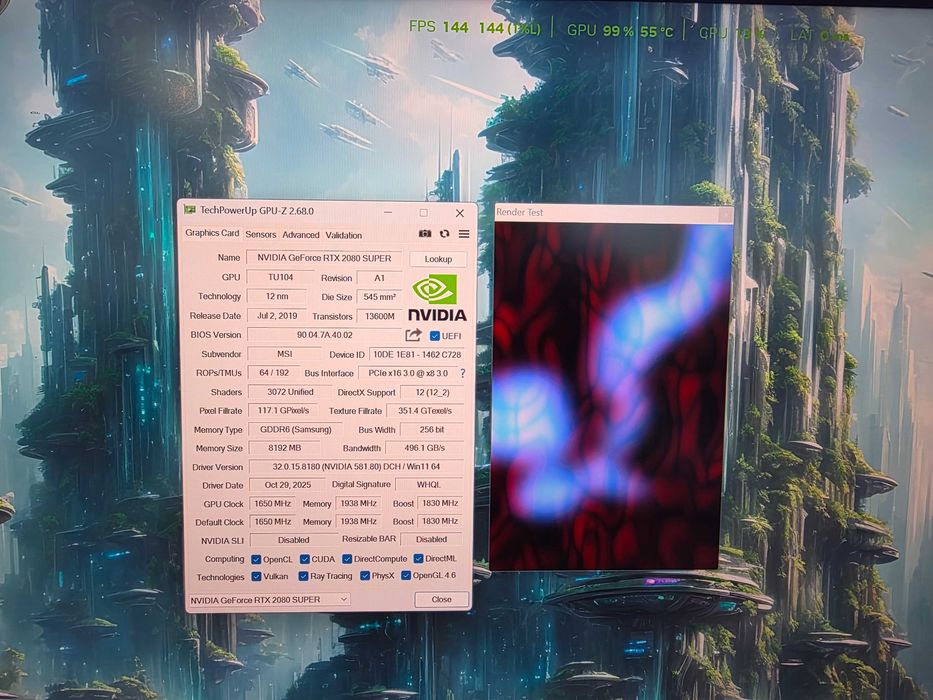Toggle the PhysX checkbox
Image resolution: width=933 pixels, height=700 pixels.
click(365, 576)
